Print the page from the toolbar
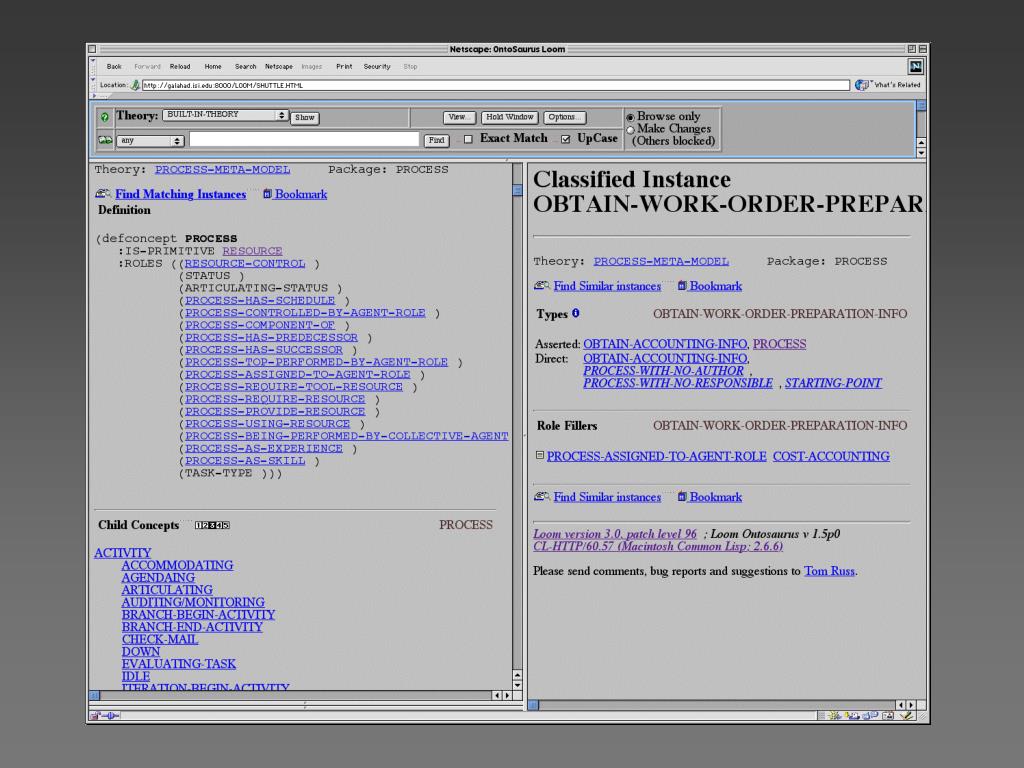 [x=344, y=67]
